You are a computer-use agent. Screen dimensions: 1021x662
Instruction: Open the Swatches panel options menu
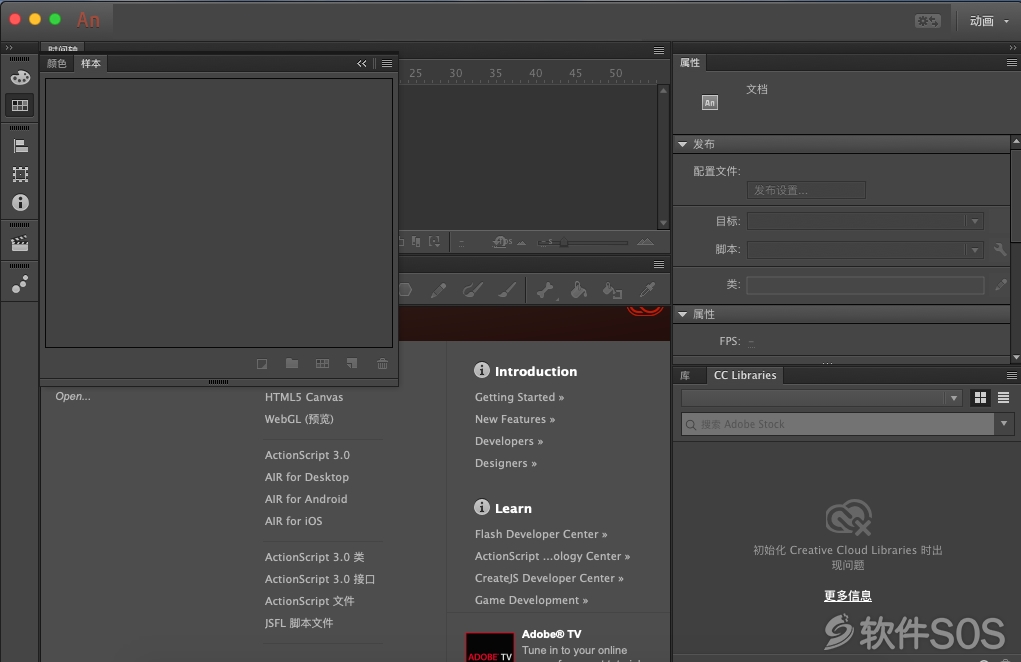[x=387, y=63]
